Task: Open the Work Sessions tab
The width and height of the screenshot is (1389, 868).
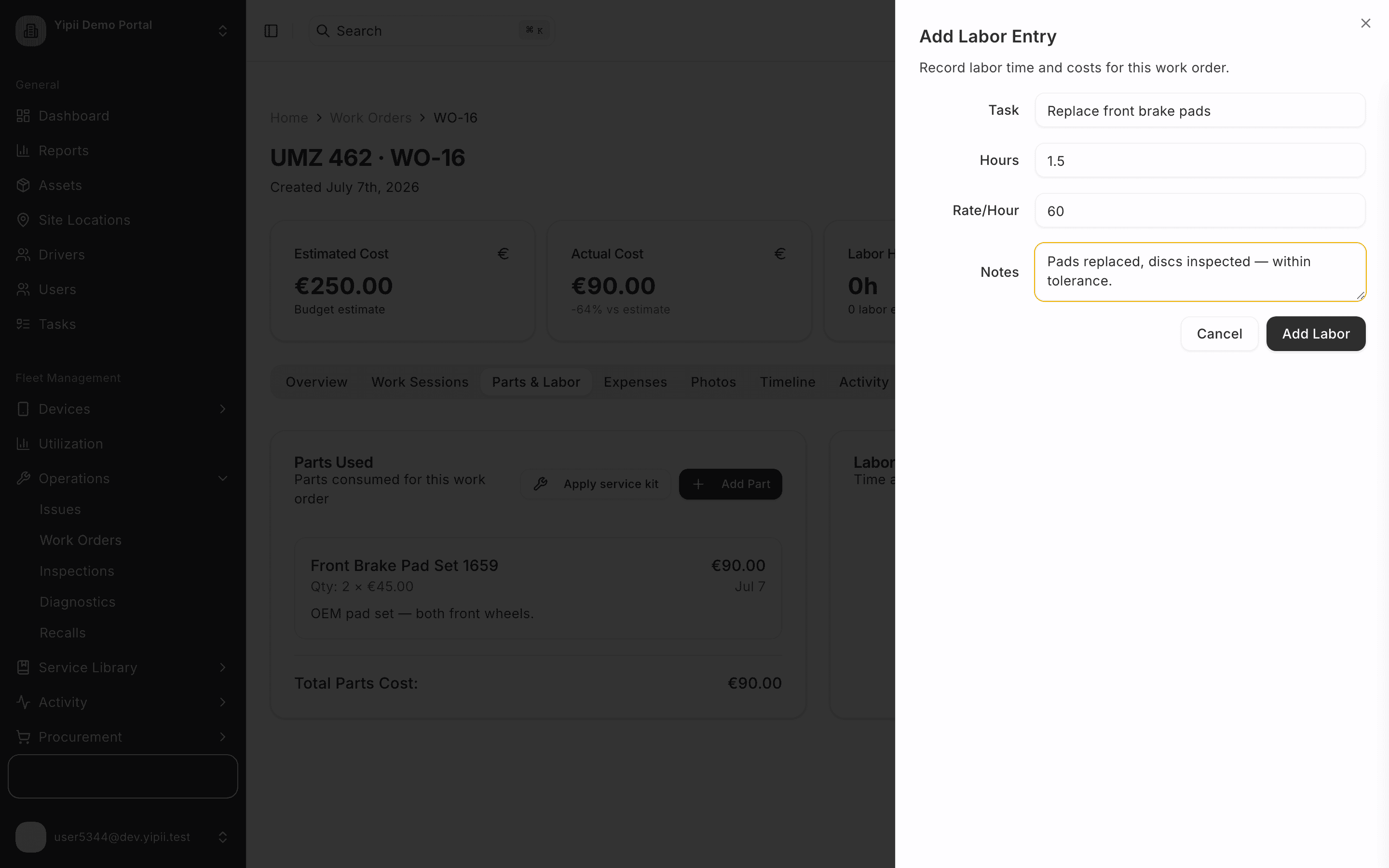Action: [x=420, y=382]
